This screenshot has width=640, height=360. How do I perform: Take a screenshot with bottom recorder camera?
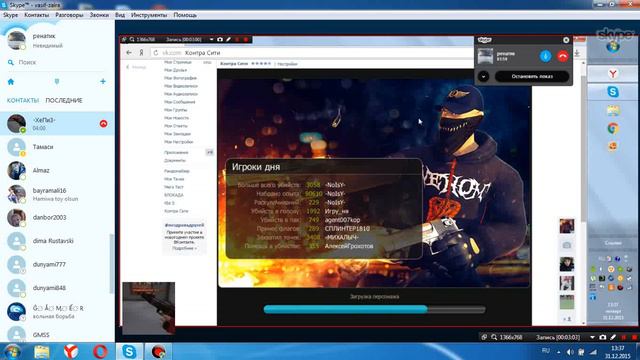[603, 337]
